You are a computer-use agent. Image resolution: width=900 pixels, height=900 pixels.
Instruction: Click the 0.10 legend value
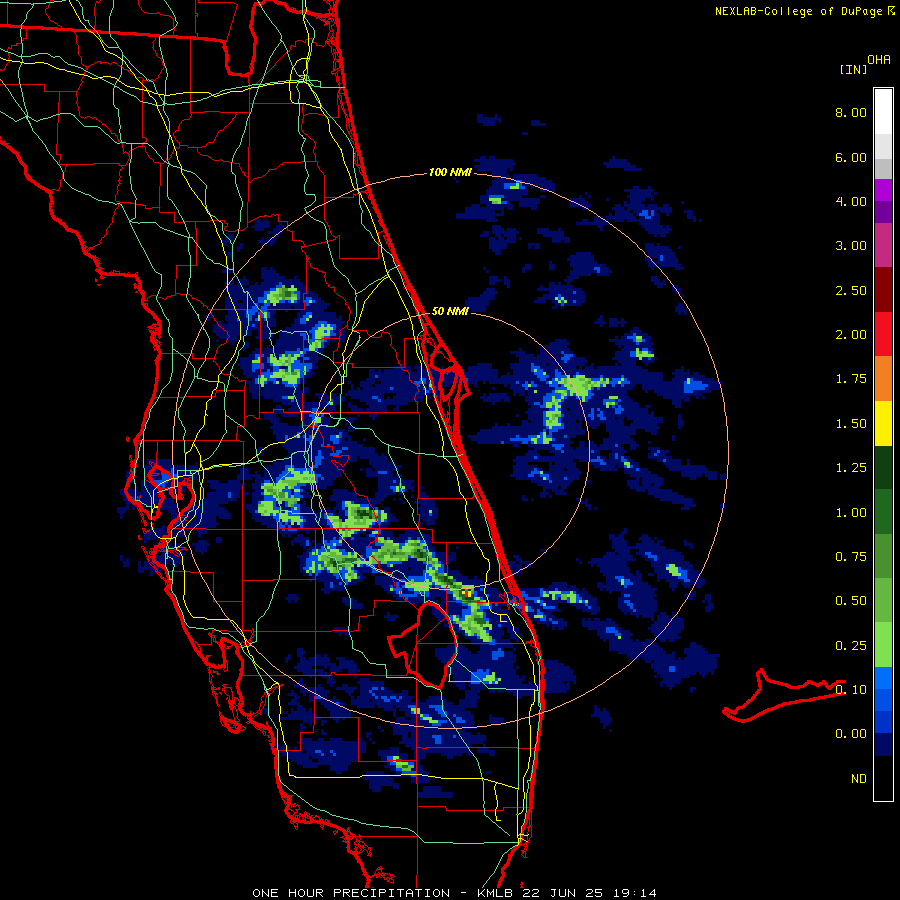click(851, 690)
